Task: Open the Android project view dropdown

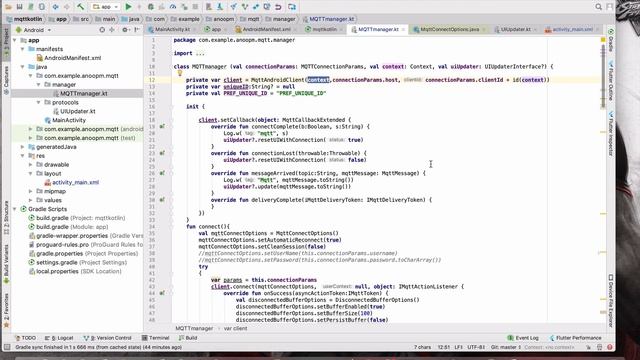Action: [33, 30]
